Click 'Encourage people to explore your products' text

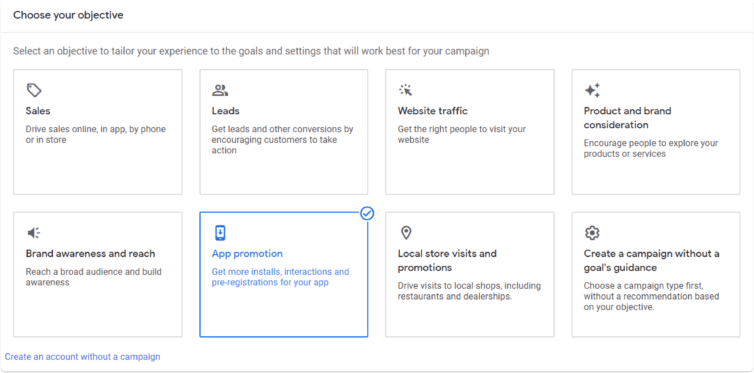[651, 149]
